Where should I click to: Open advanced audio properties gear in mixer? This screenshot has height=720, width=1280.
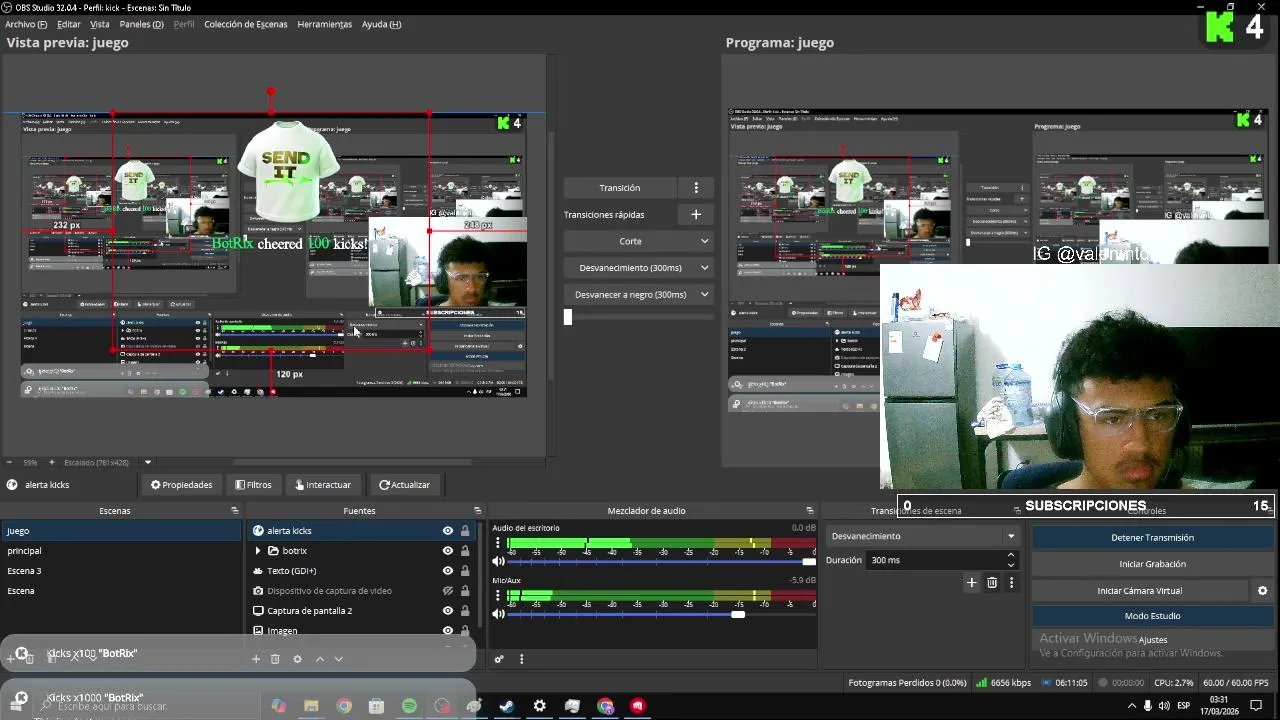(499, 659)
